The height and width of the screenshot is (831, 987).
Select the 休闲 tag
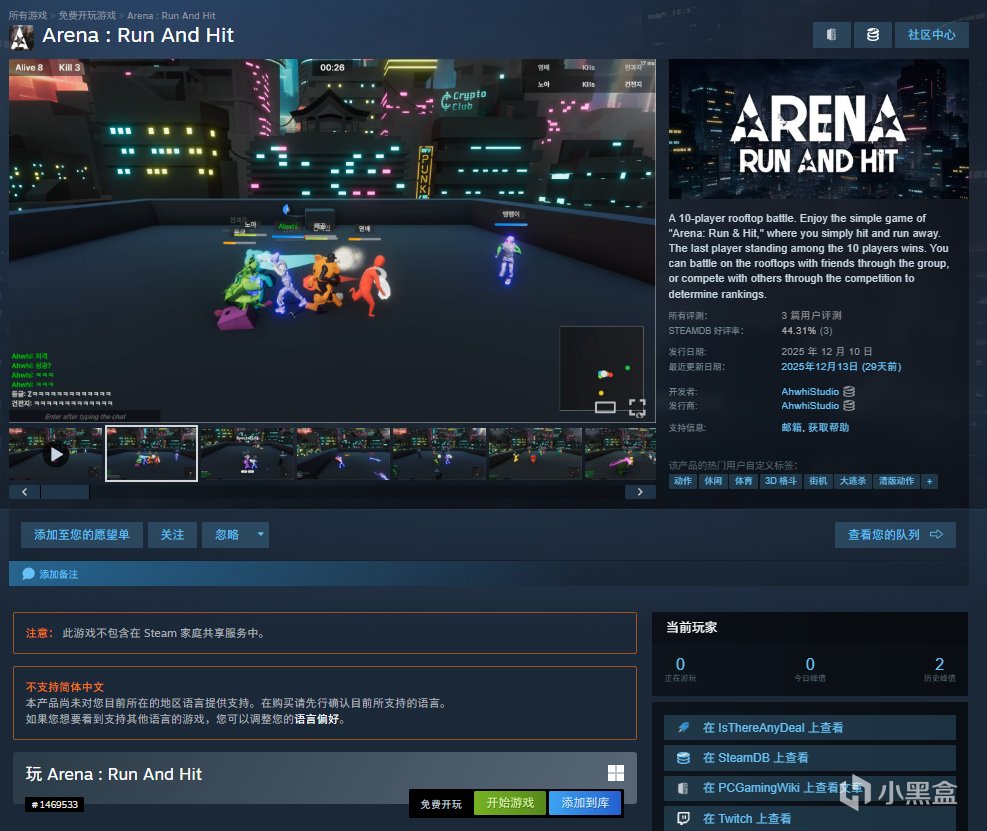pos(713,481)
